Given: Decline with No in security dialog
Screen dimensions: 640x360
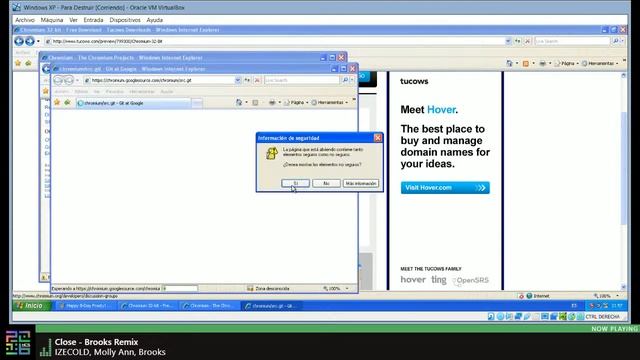Looking at the screenshot, I should point(326,183).
